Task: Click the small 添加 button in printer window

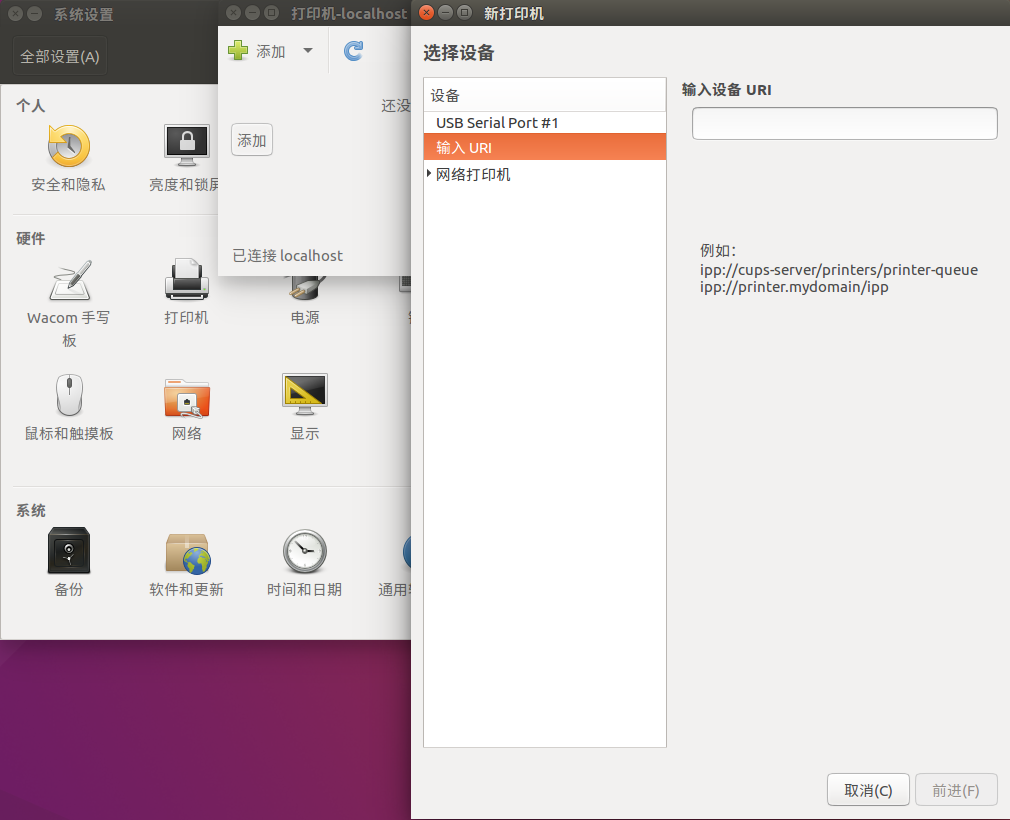Action: coord(252,140)
